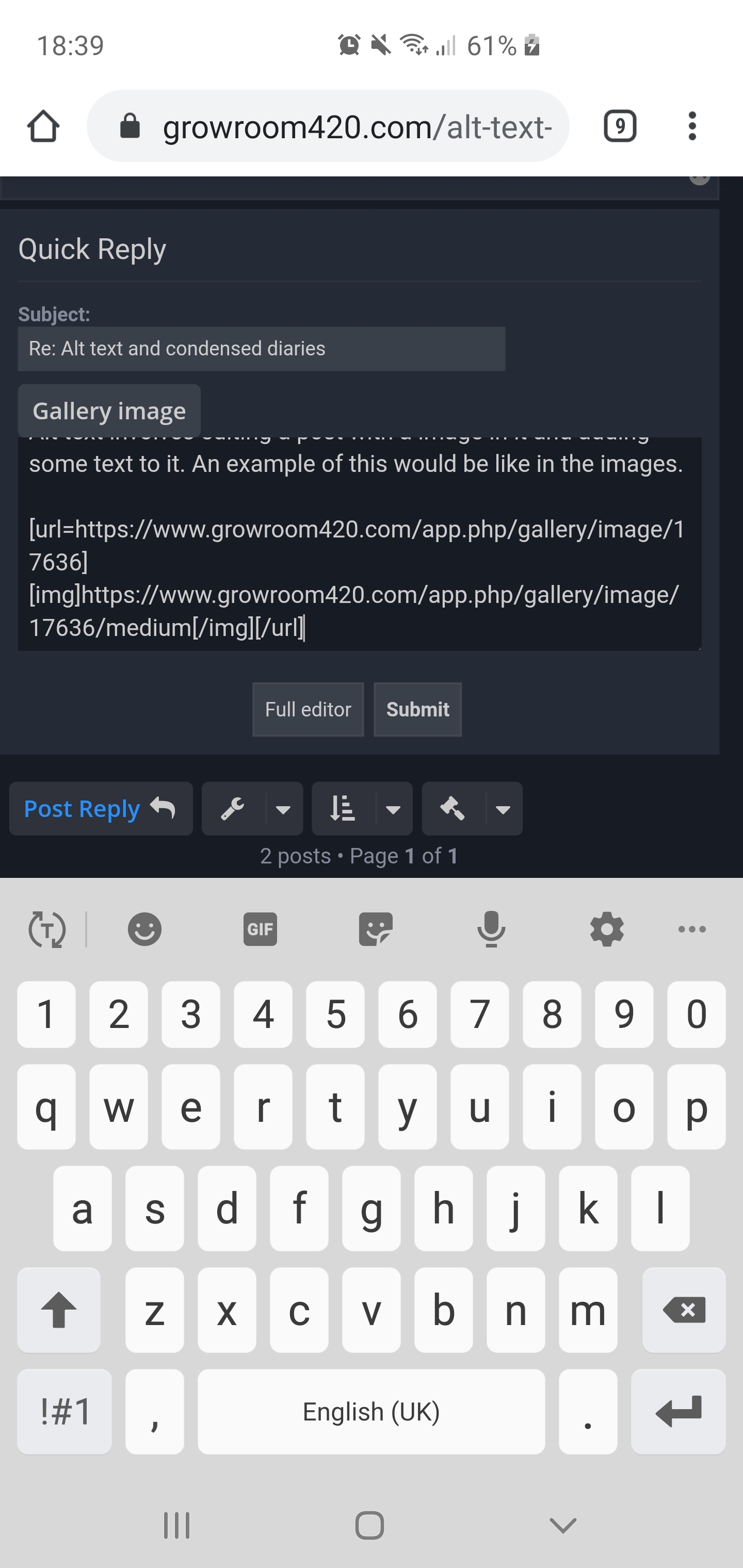743x1568 pixels.
Task: Toggle the shift key on keyboard
Action: (59, 1309)
